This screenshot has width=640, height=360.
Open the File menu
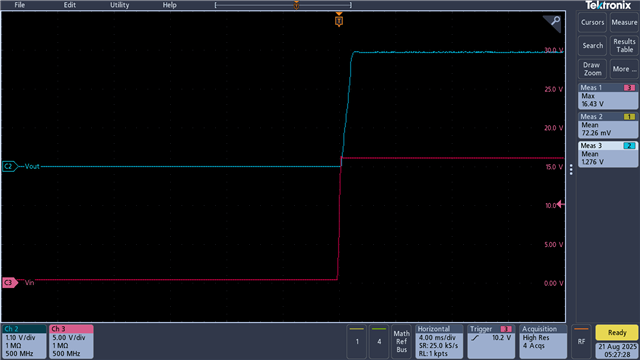coord(20,5)
